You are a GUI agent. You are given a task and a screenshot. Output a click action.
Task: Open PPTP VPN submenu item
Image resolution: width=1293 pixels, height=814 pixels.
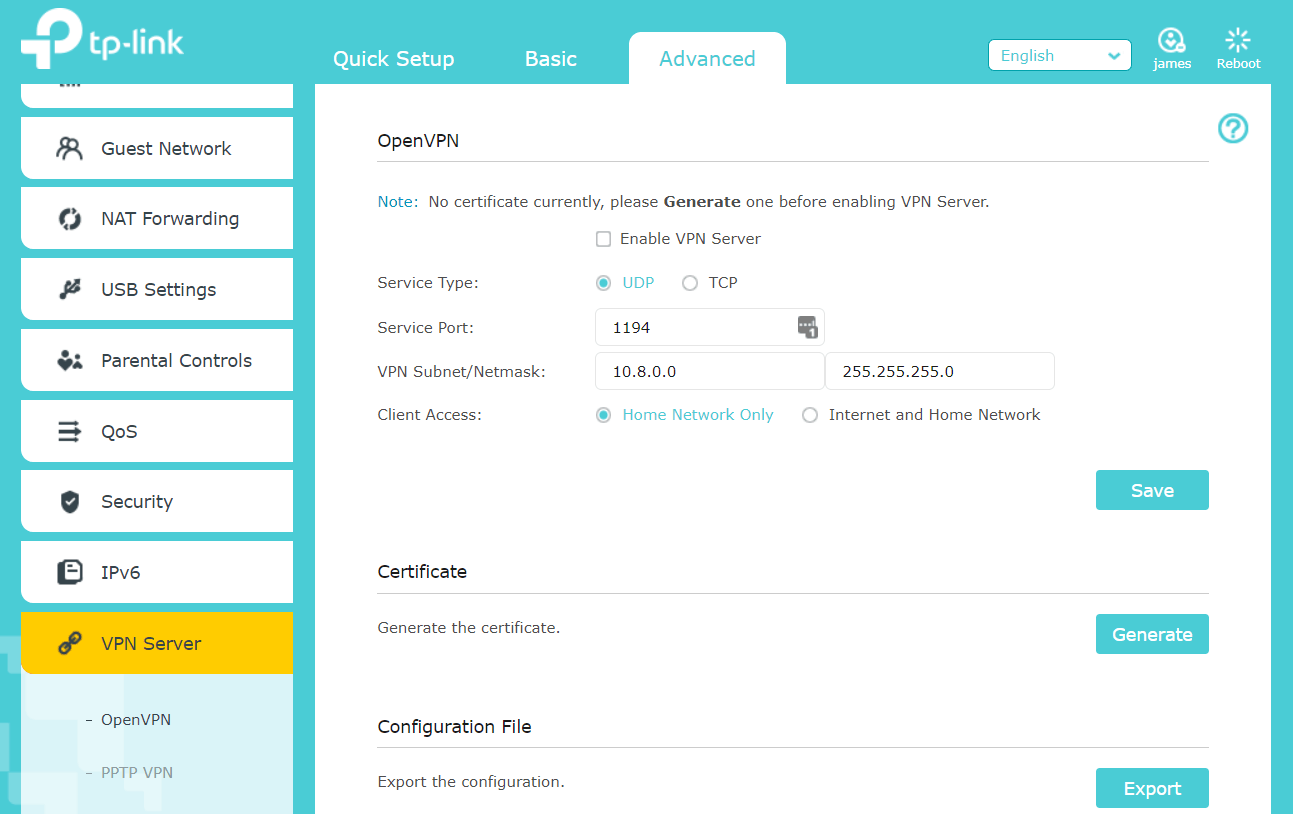(136, 772)
